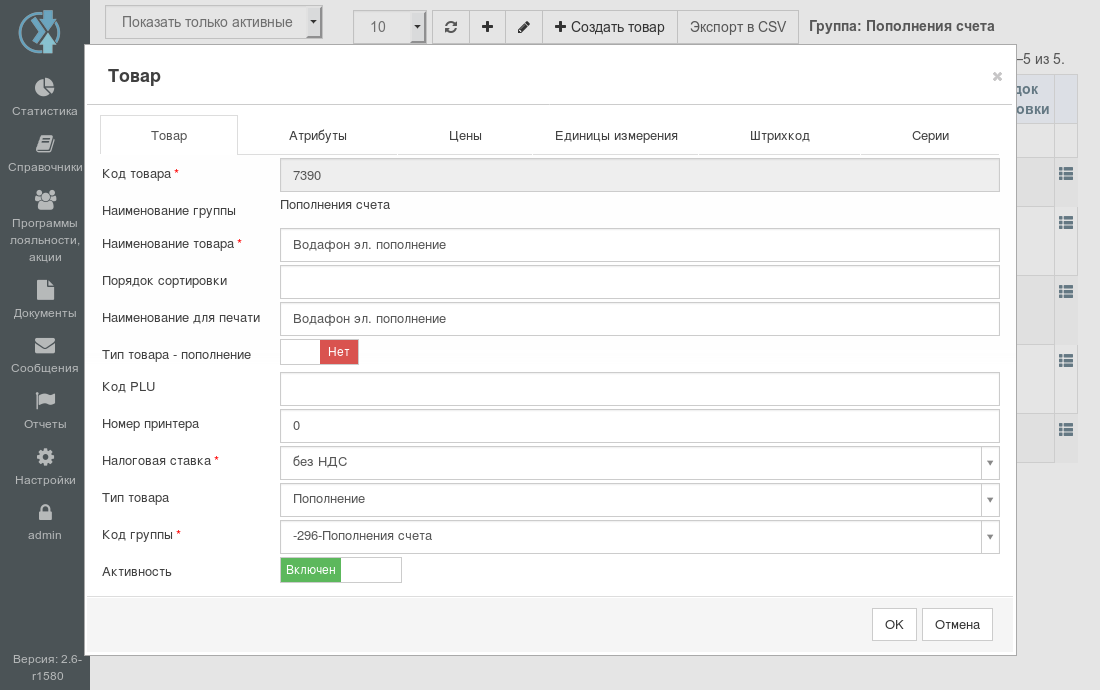Switch to the Цены tab

pos(465,135)
